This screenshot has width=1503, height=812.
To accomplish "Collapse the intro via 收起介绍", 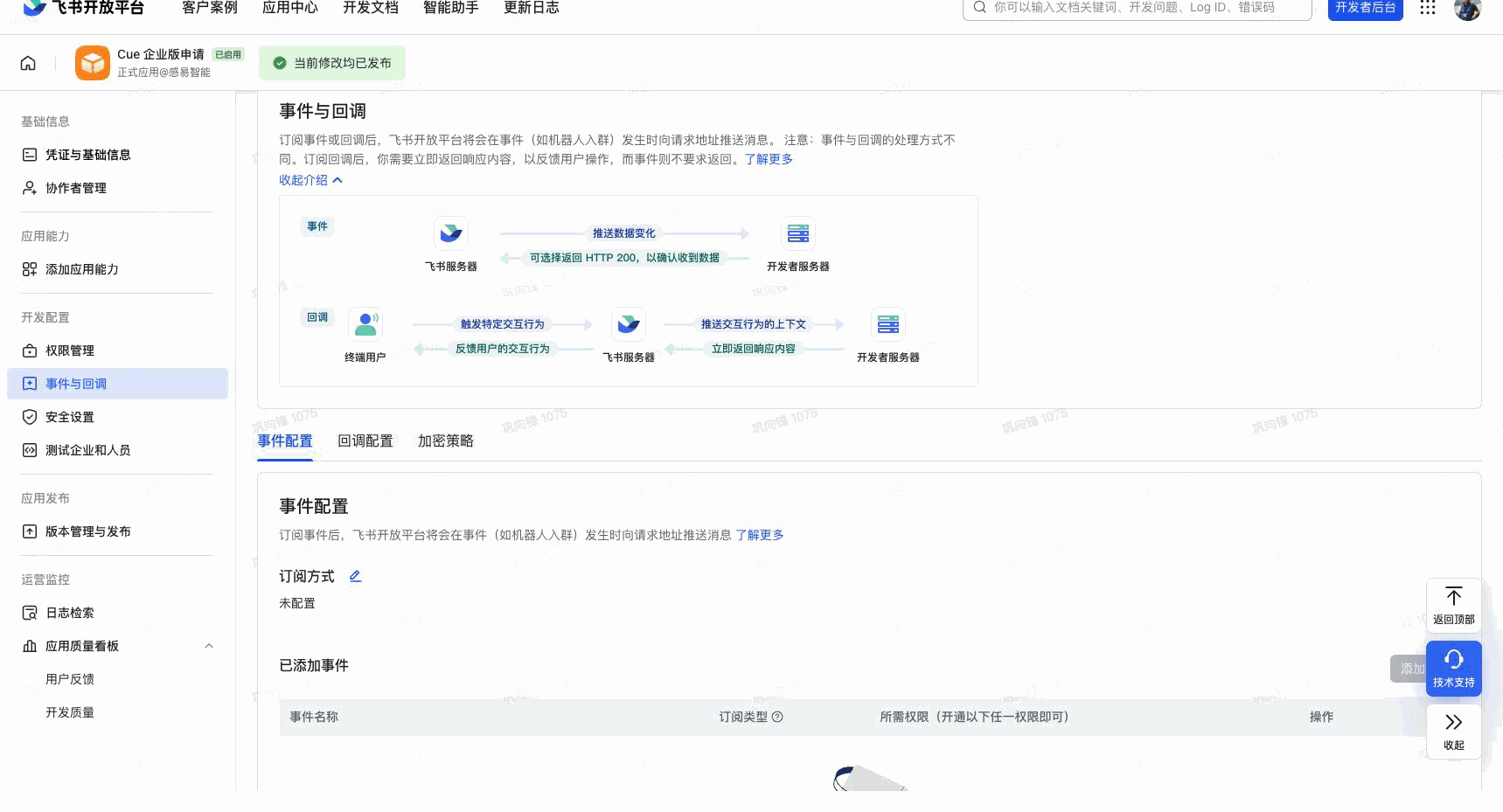I will [x=310, y=180].
